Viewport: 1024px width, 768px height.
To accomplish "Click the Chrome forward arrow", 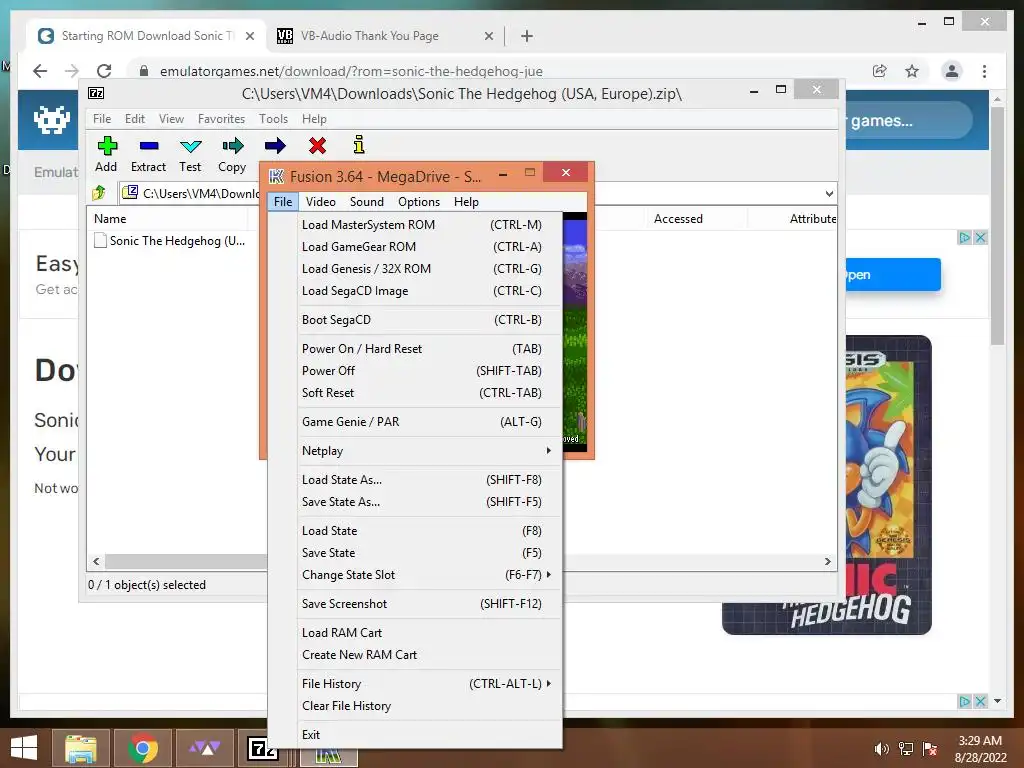I will (x=72, y=71).
